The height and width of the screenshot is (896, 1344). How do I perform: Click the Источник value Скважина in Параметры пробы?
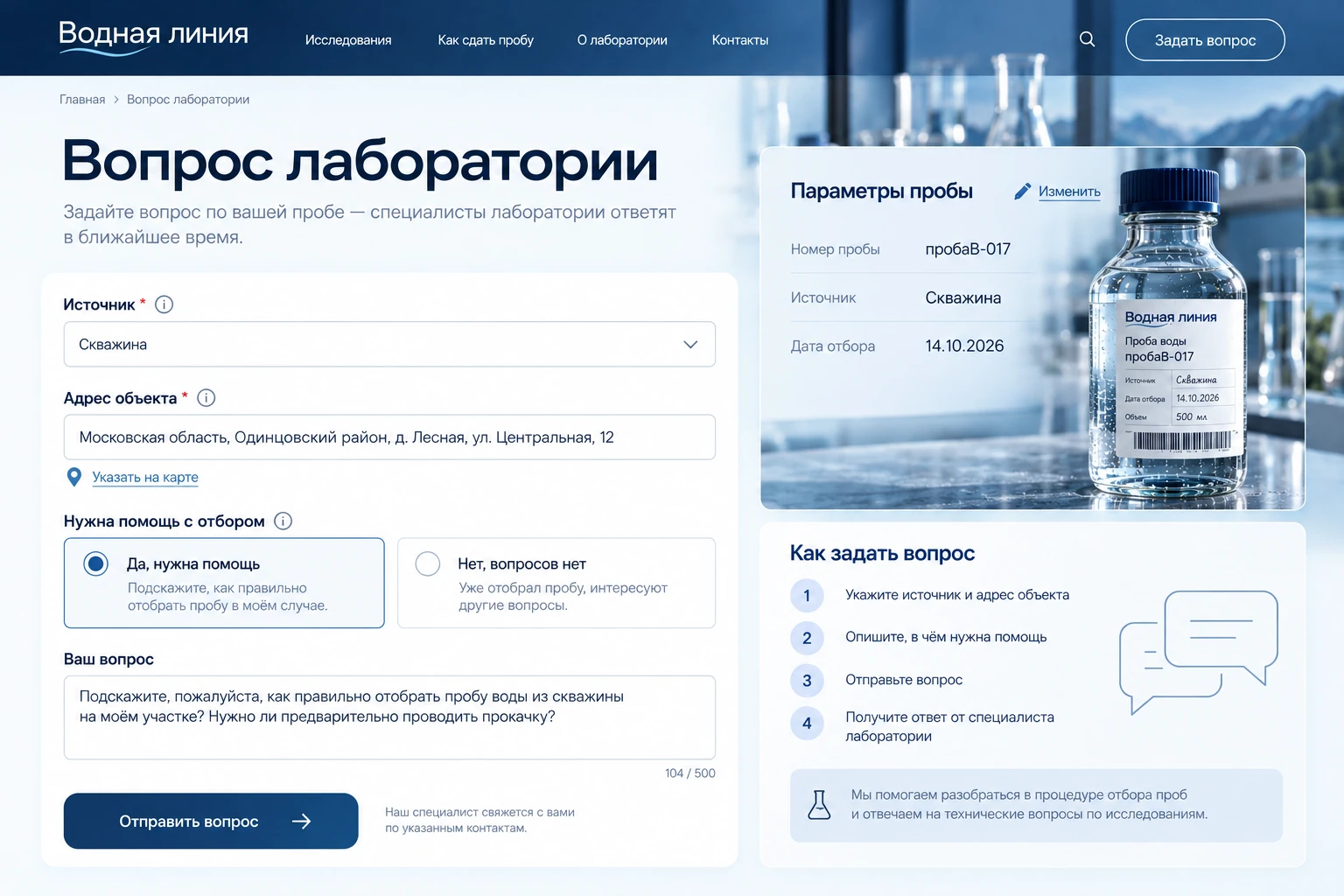click(963, 297)
